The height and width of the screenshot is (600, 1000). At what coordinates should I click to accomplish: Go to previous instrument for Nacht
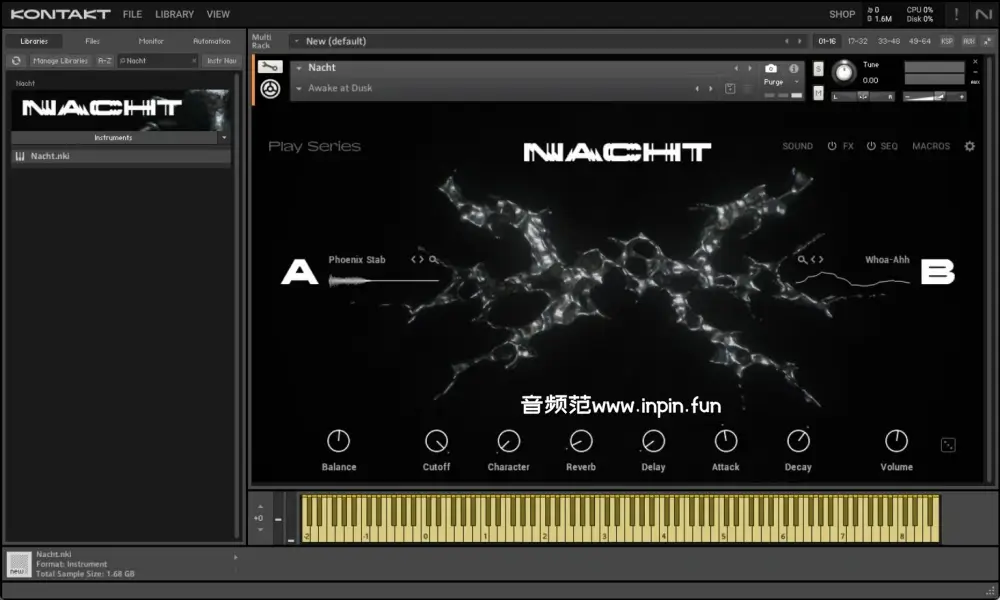[736, 68]
